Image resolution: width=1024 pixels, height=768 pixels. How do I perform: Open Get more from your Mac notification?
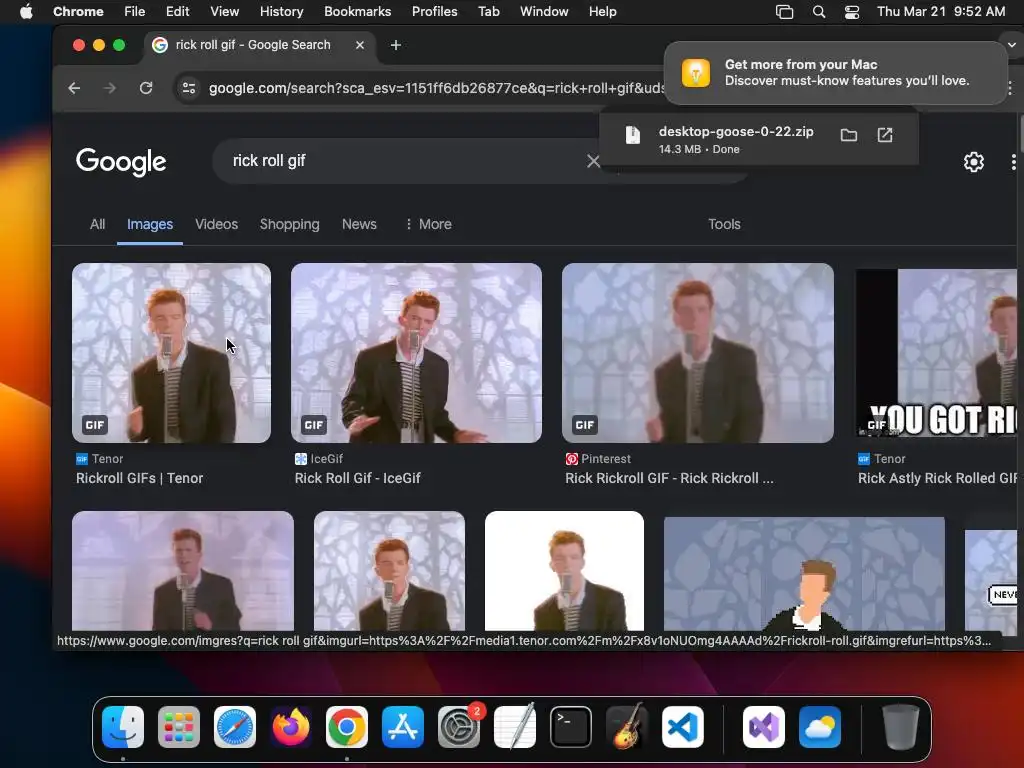[x=835, y=72]
